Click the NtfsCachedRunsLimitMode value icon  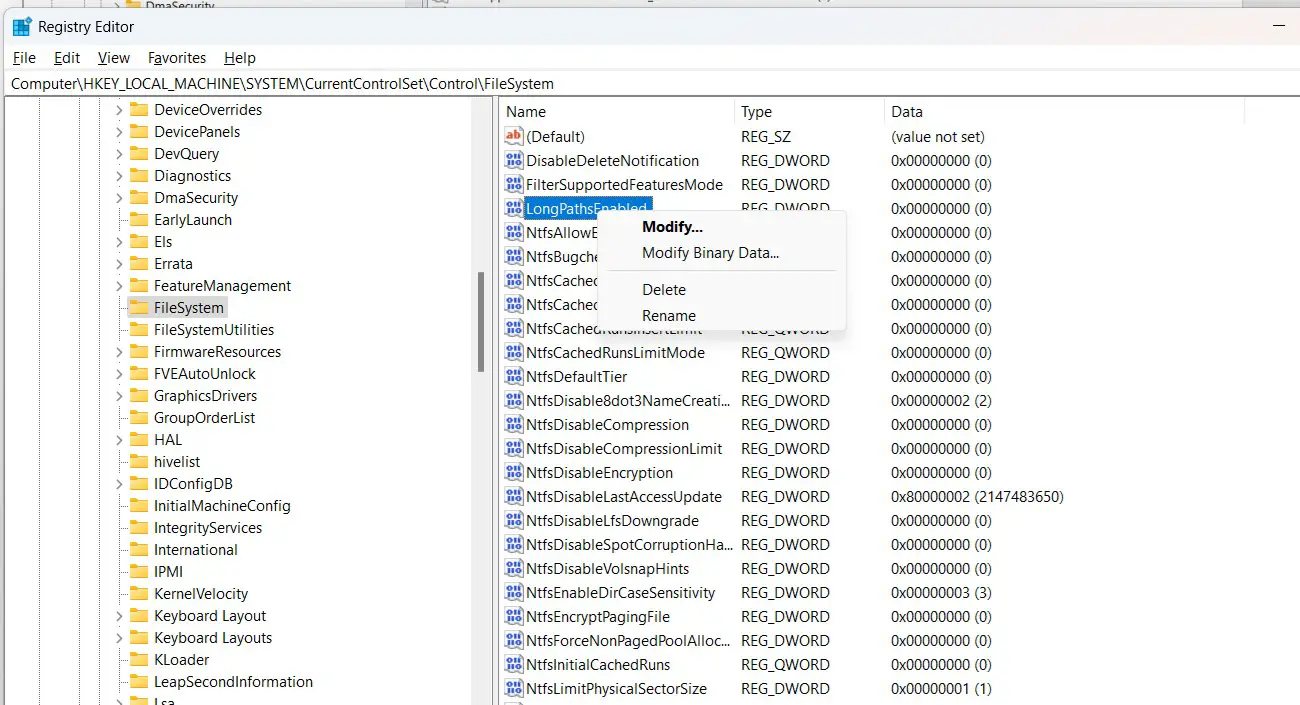[x=514, y=352]
